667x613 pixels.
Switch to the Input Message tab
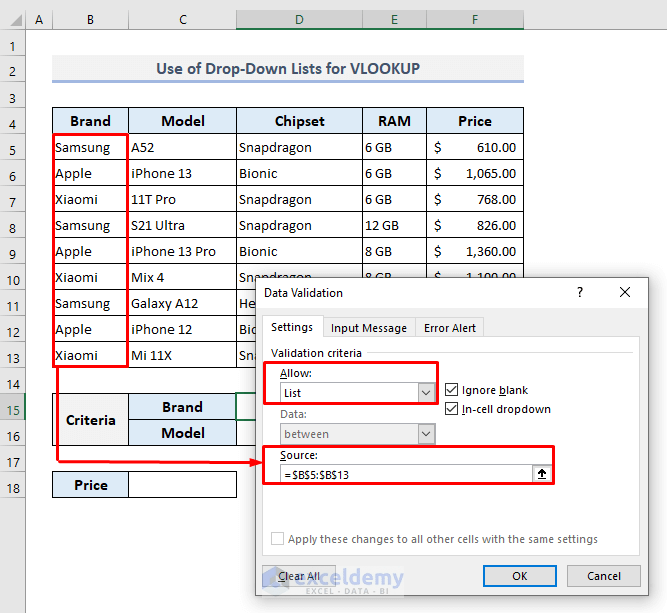[368, 328]
